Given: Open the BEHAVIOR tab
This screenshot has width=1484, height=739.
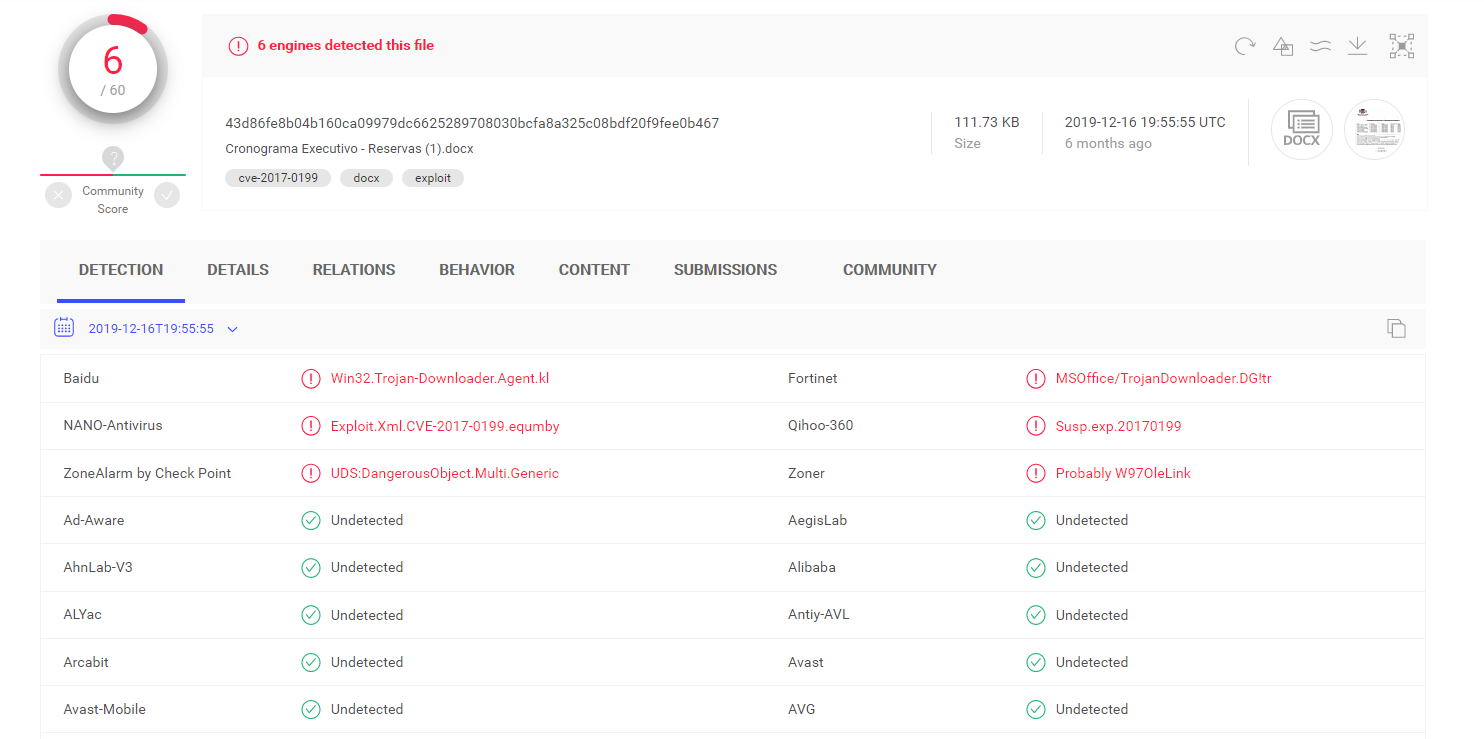Looking at the screenshot, I should coord(477,270).
